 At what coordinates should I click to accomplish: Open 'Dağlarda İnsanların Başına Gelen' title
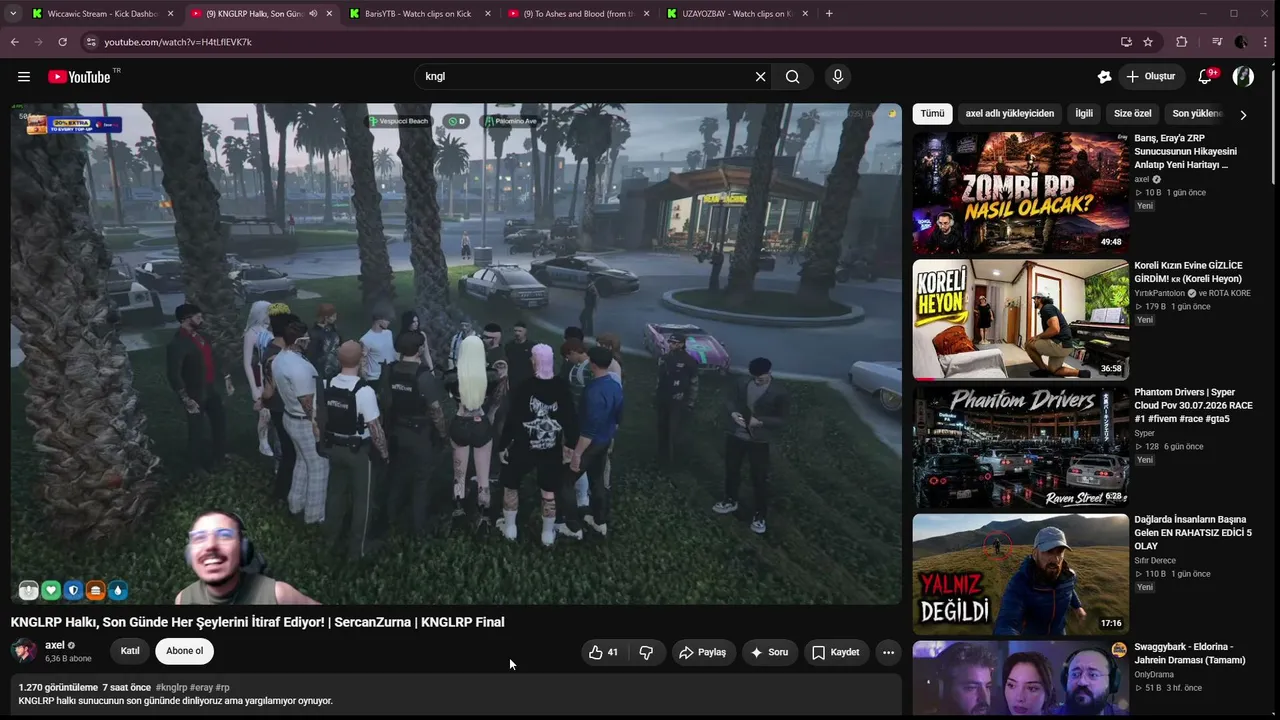point(1192,533)
